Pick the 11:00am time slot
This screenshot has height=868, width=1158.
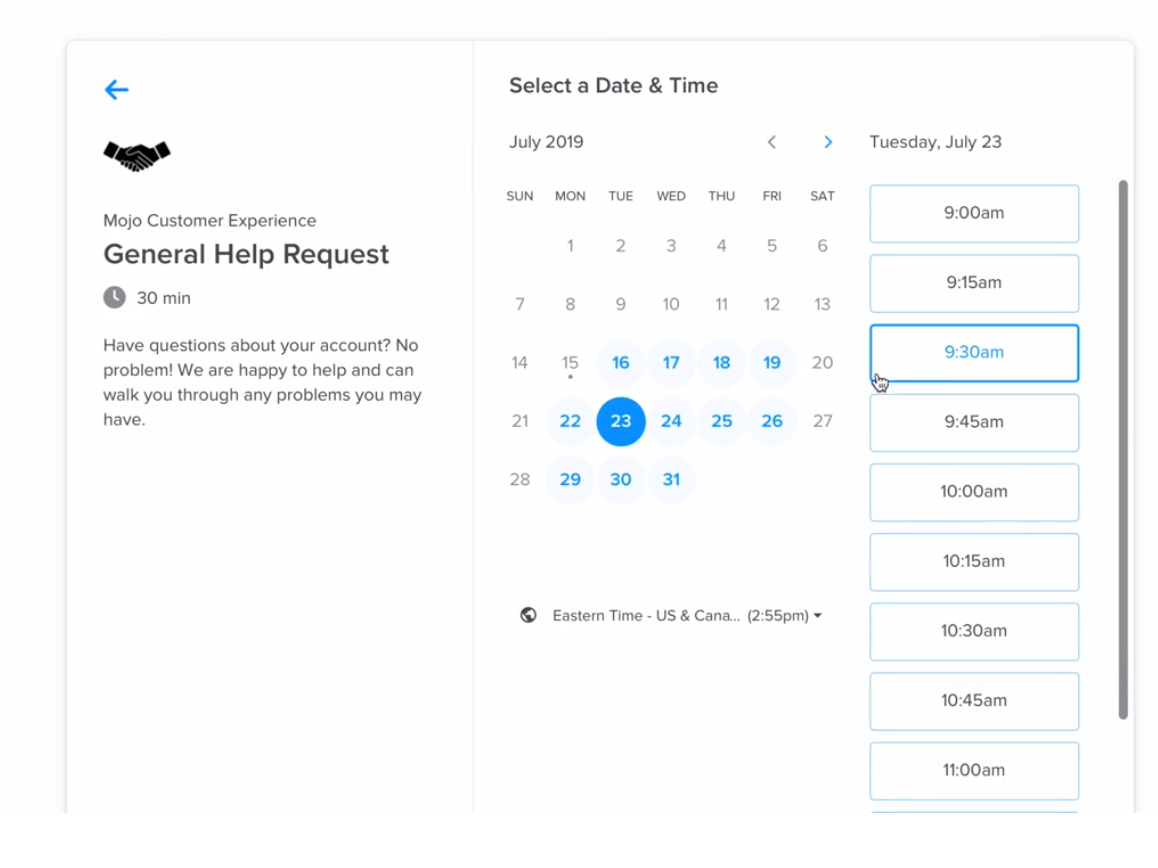[x=973, y=770]
